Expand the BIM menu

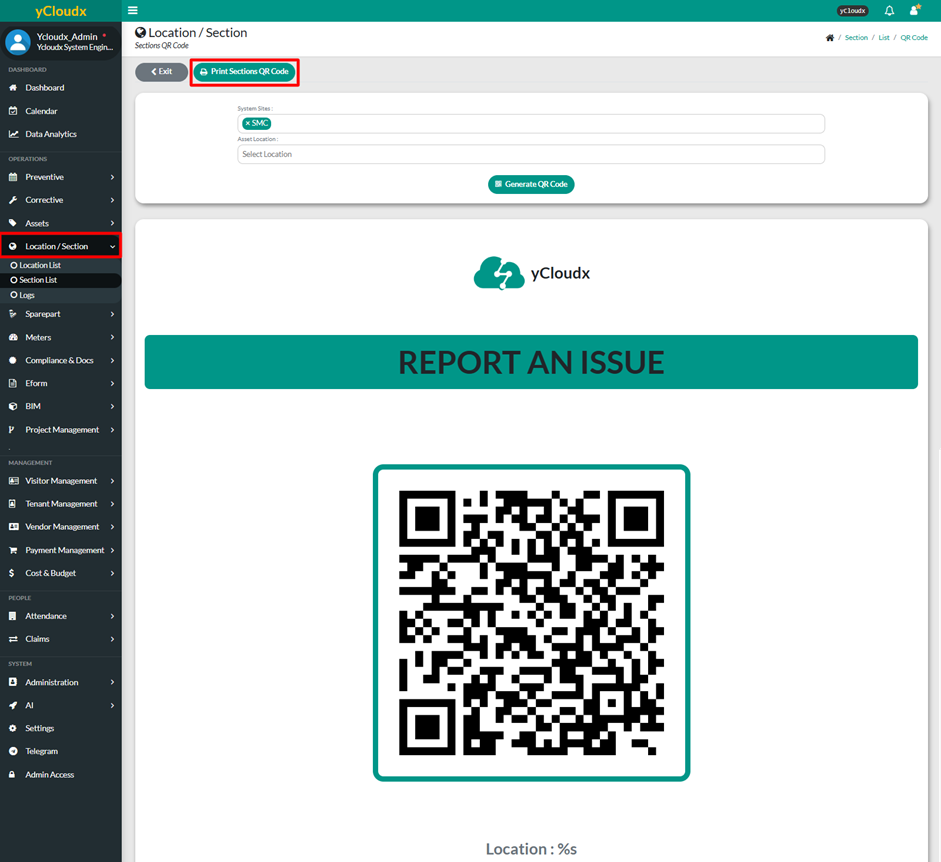61,406
